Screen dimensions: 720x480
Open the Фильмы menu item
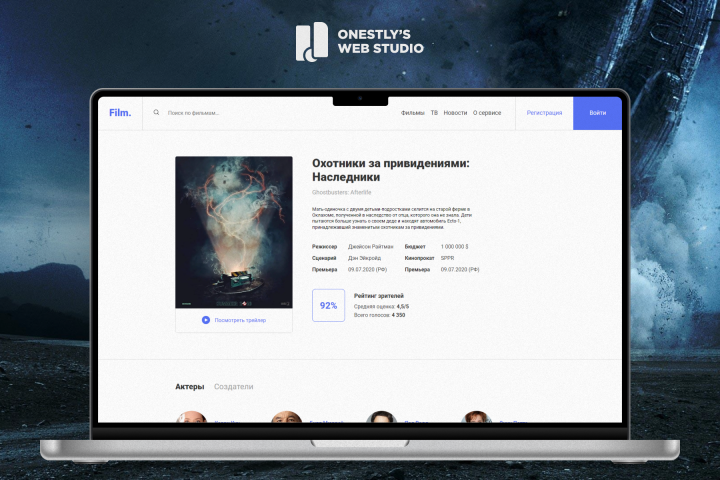coord(412,113)
